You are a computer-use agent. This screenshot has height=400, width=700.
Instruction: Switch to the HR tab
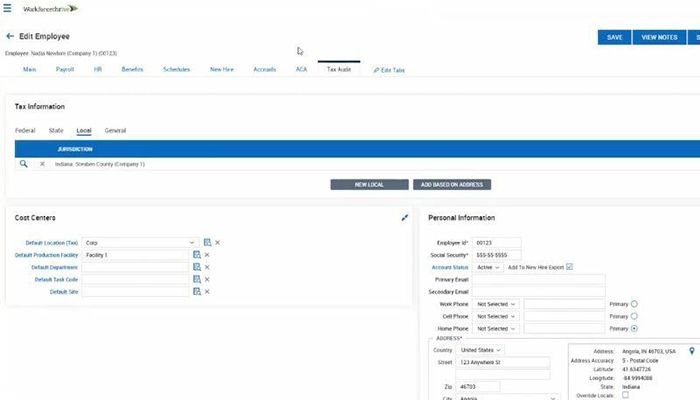click(98, 69)
